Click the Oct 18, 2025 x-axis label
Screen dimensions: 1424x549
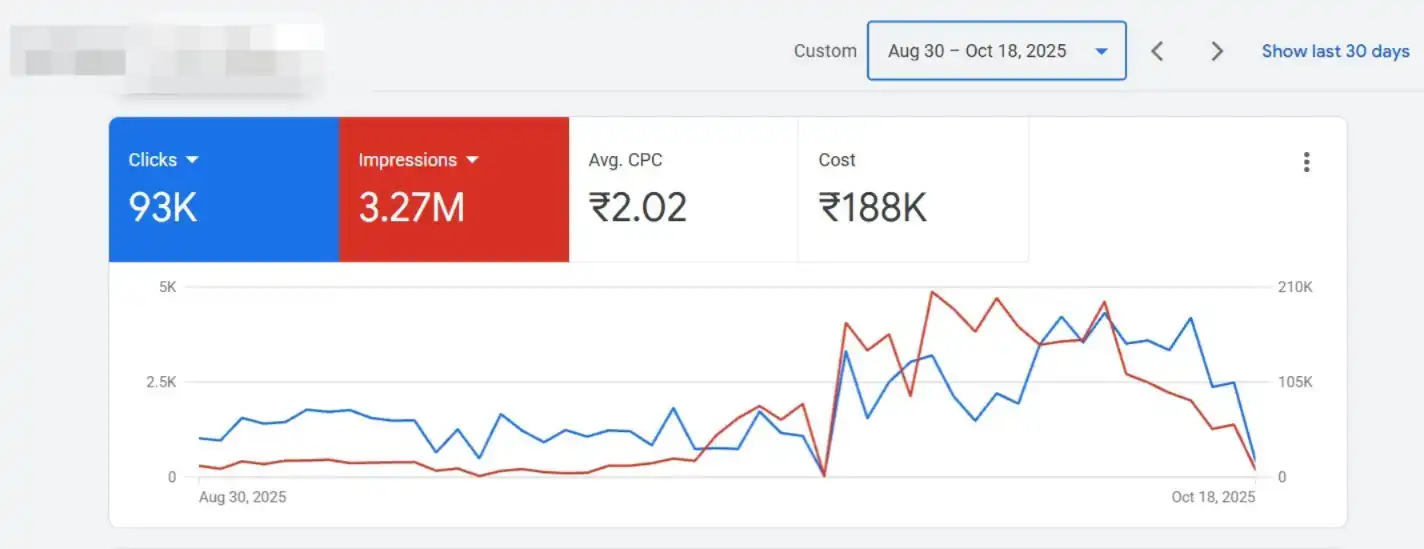1212,497
